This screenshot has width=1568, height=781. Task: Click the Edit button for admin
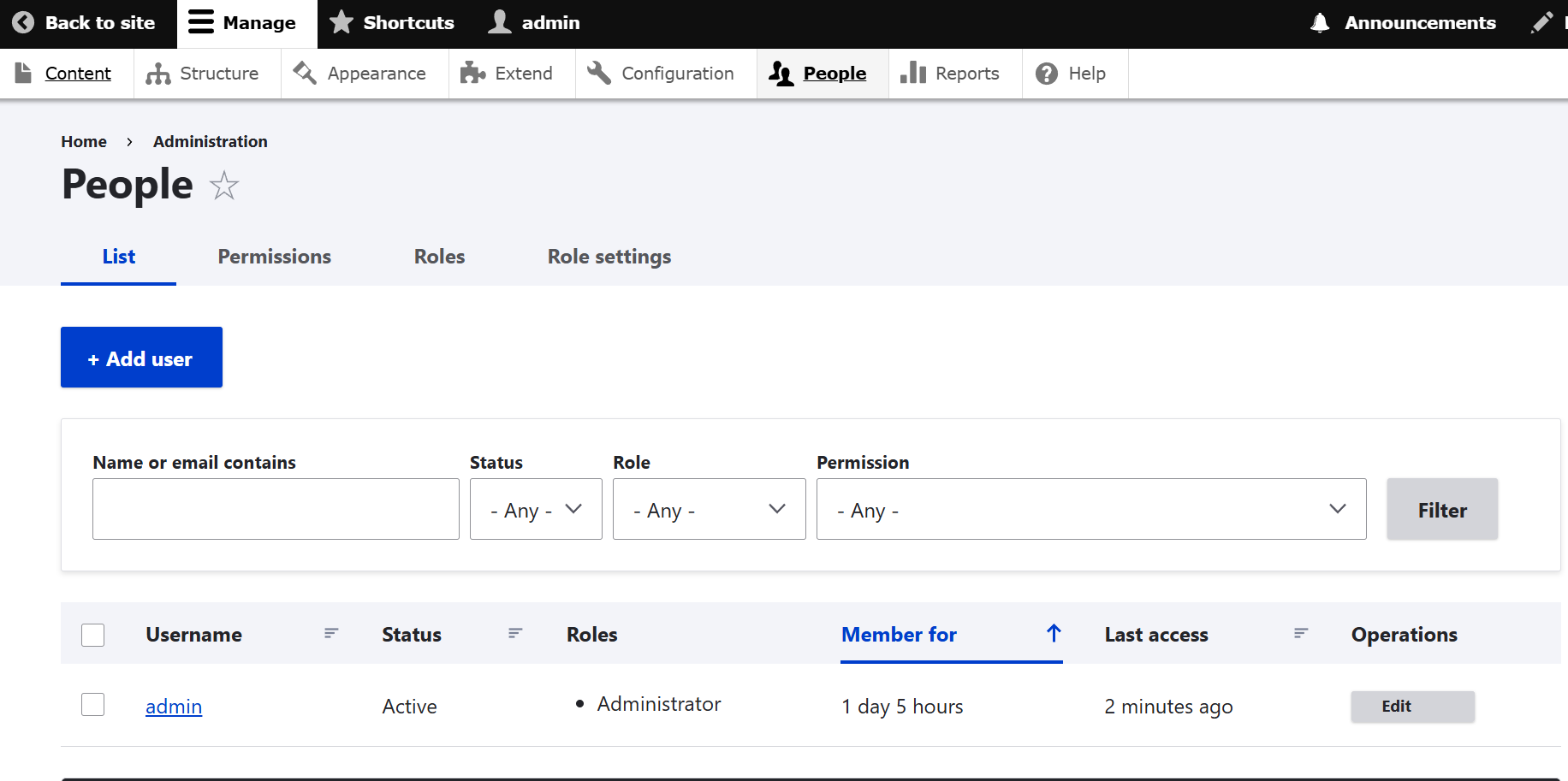coord(1412,707)
